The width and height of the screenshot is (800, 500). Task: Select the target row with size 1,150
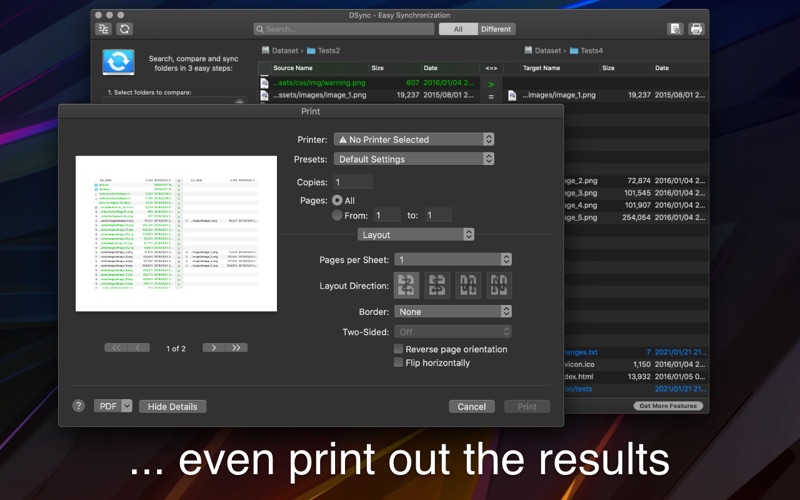pos(636,364)
